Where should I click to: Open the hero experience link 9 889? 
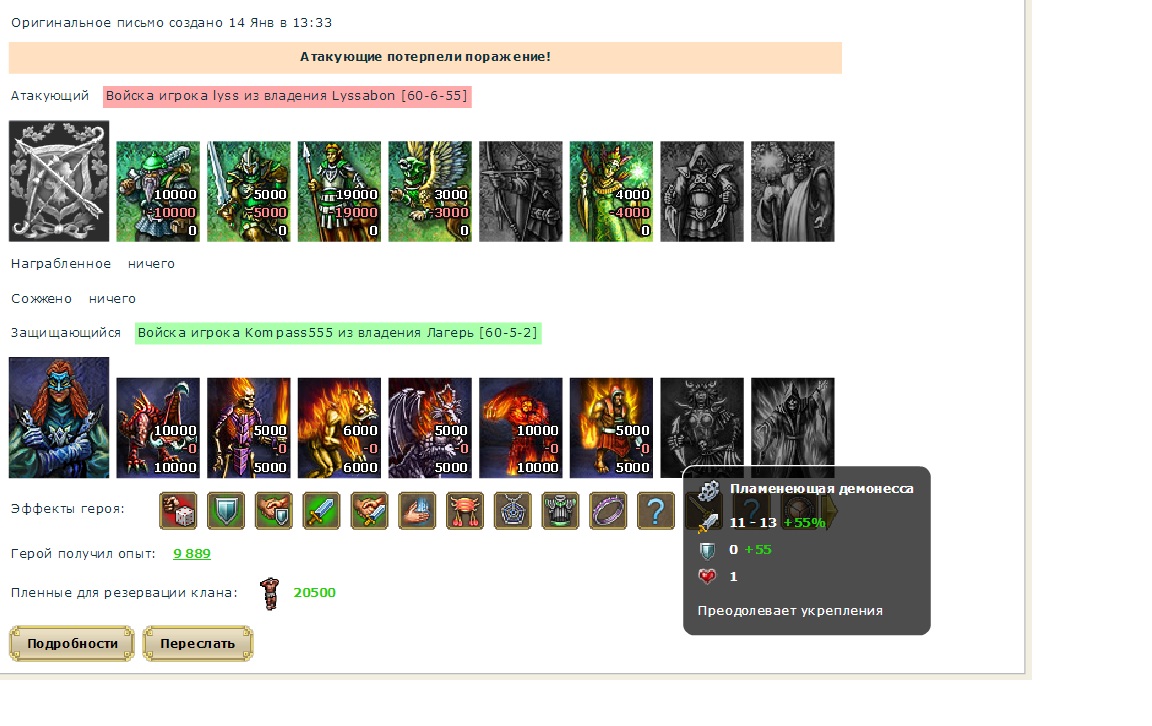point(192,554)
